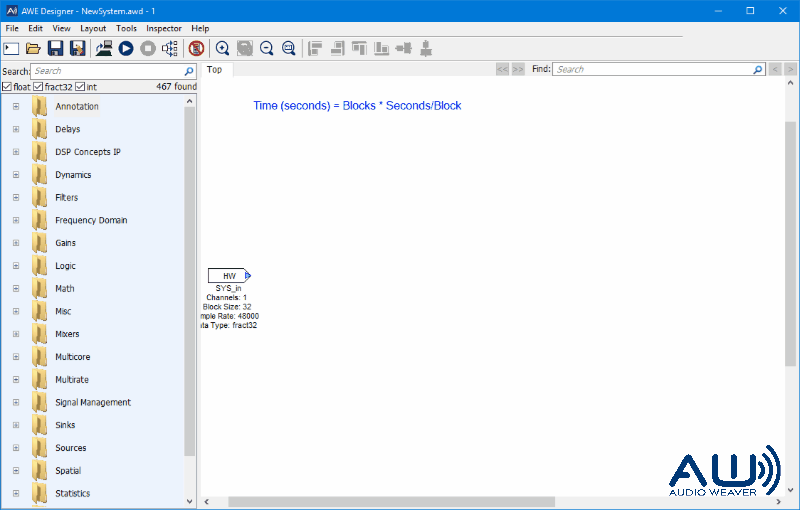Click the Zoom to Fit icon

coord(289,48)
